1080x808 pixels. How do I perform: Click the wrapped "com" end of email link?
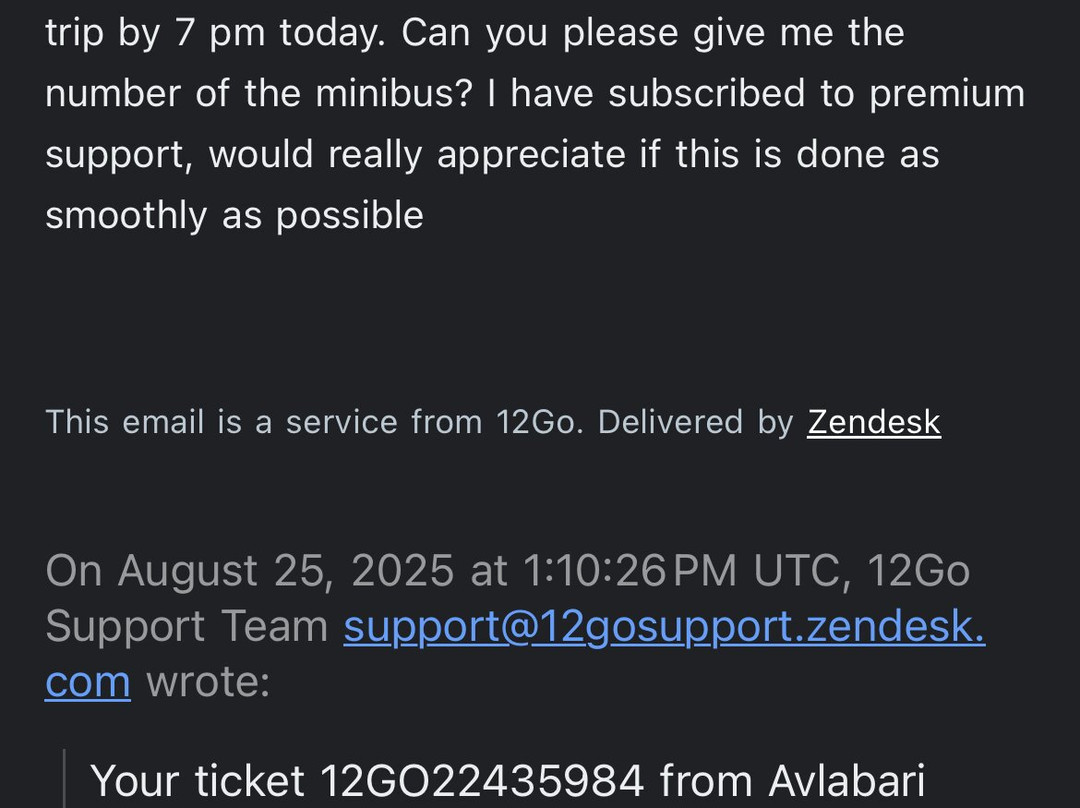87,682
